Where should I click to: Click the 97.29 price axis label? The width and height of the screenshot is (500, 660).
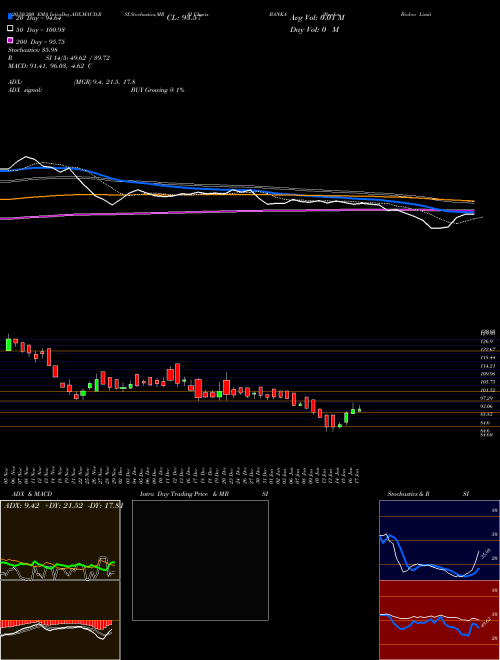pos(486,398)
